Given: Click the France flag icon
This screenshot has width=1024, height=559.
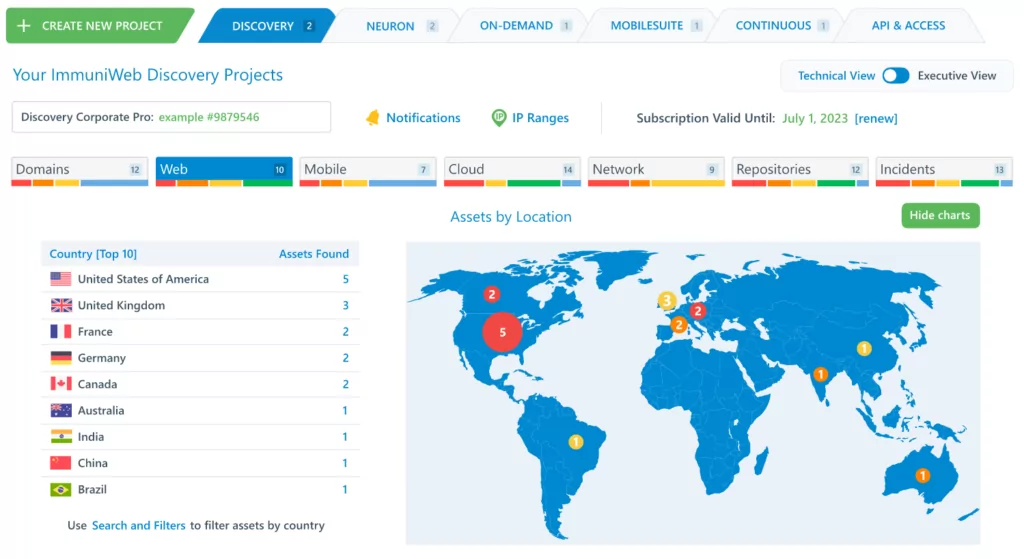Looking at the screenshot, I should [x=61, y=331].
